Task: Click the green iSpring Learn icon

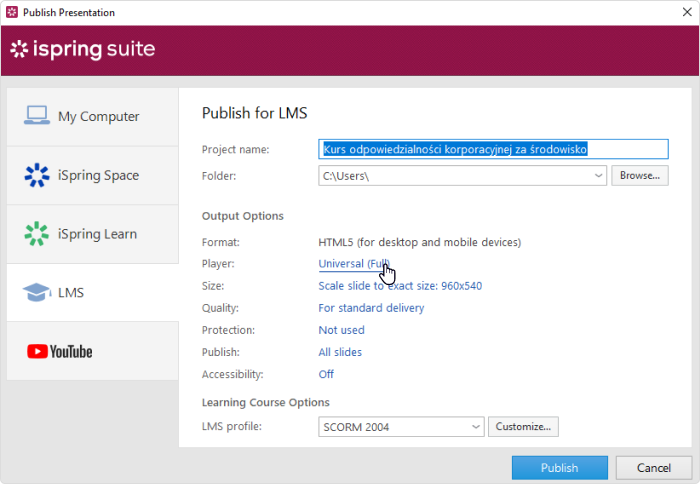Action: pos(37,234)
